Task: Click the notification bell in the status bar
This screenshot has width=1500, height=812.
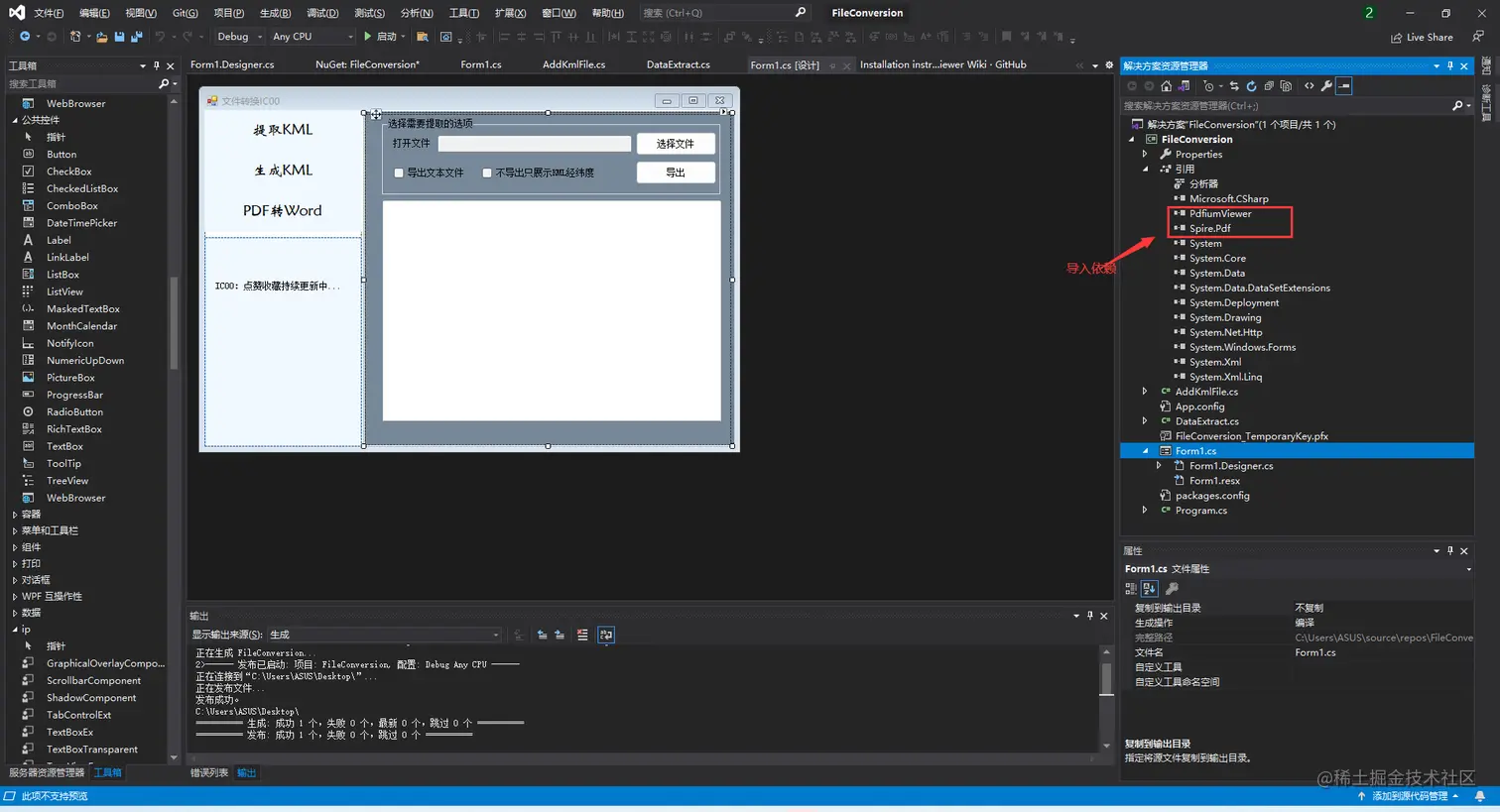Action: point(1479,796)
